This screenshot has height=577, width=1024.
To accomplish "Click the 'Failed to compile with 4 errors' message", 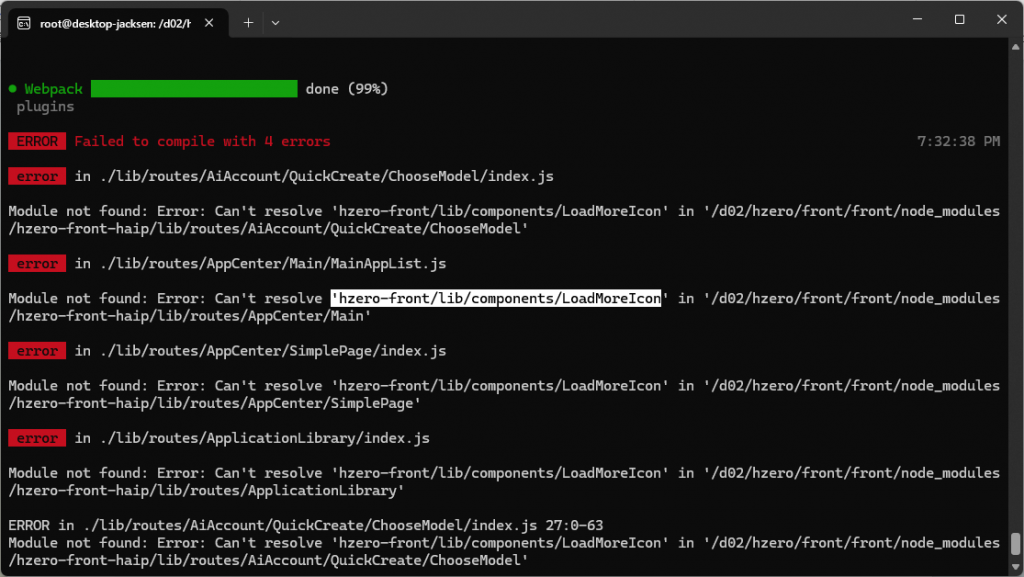I will click(202, 141).
